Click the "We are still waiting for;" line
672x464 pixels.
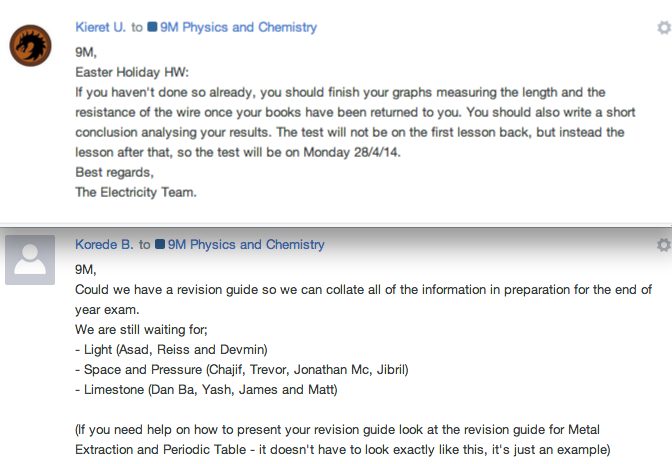point(149,330)
